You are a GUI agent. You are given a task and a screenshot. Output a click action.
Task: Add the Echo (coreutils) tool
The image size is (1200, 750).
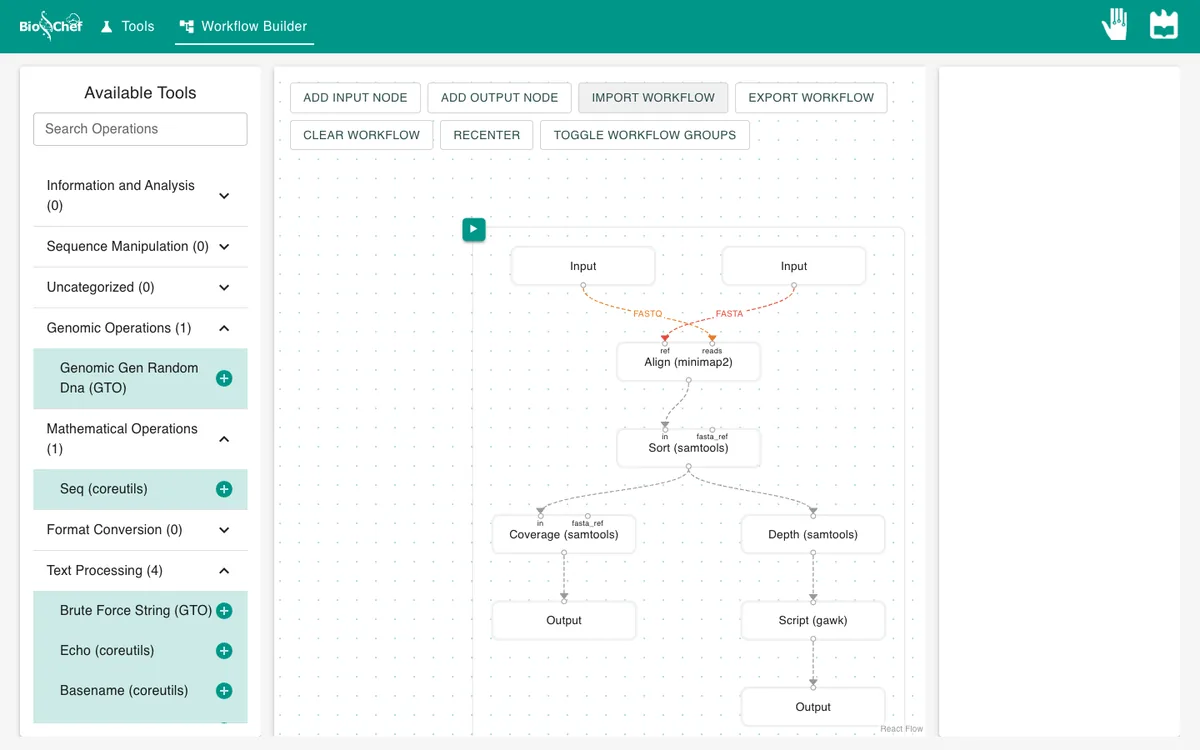click(224, 651)
